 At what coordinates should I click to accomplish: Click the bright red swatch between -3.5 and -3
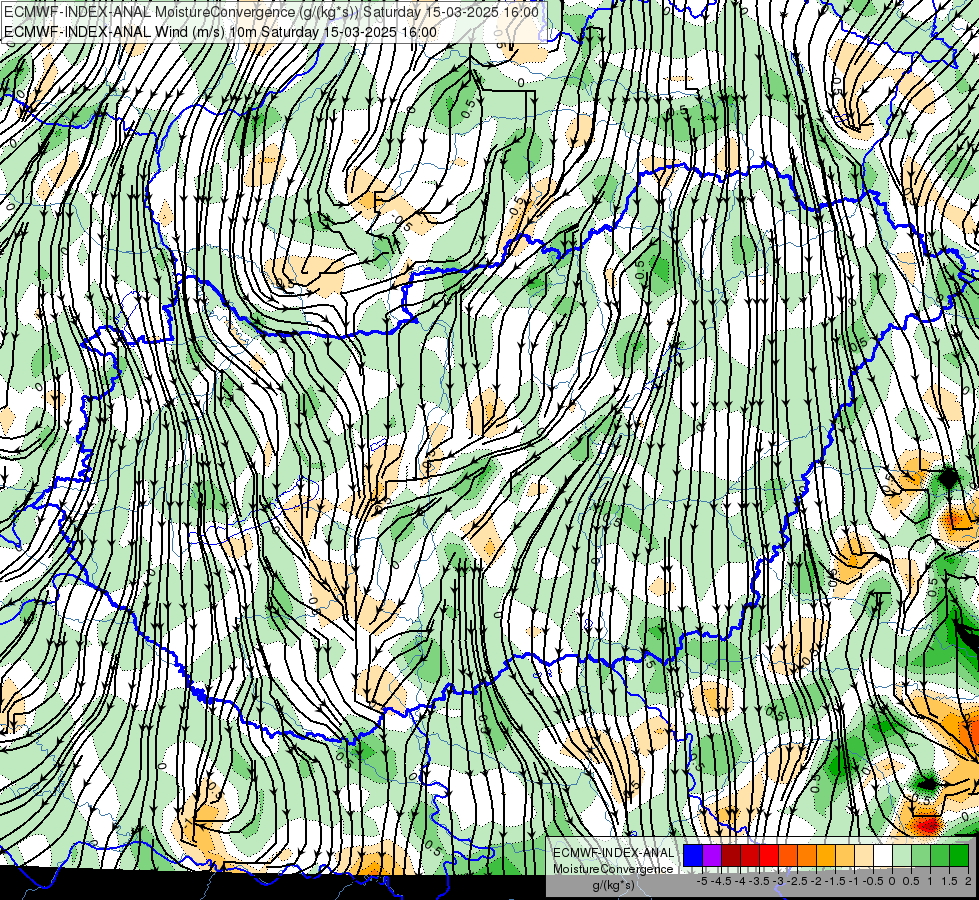tap(769, 855)
